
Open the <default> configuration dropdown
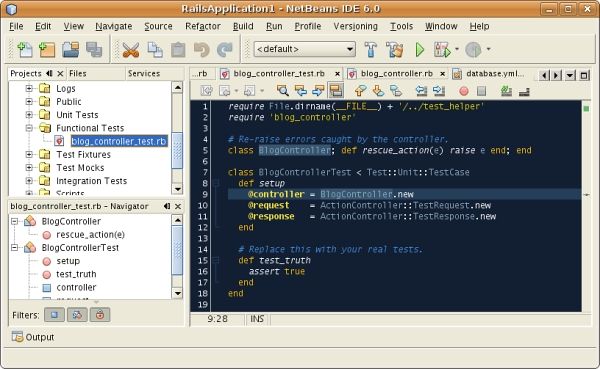[x=305, y=49]
